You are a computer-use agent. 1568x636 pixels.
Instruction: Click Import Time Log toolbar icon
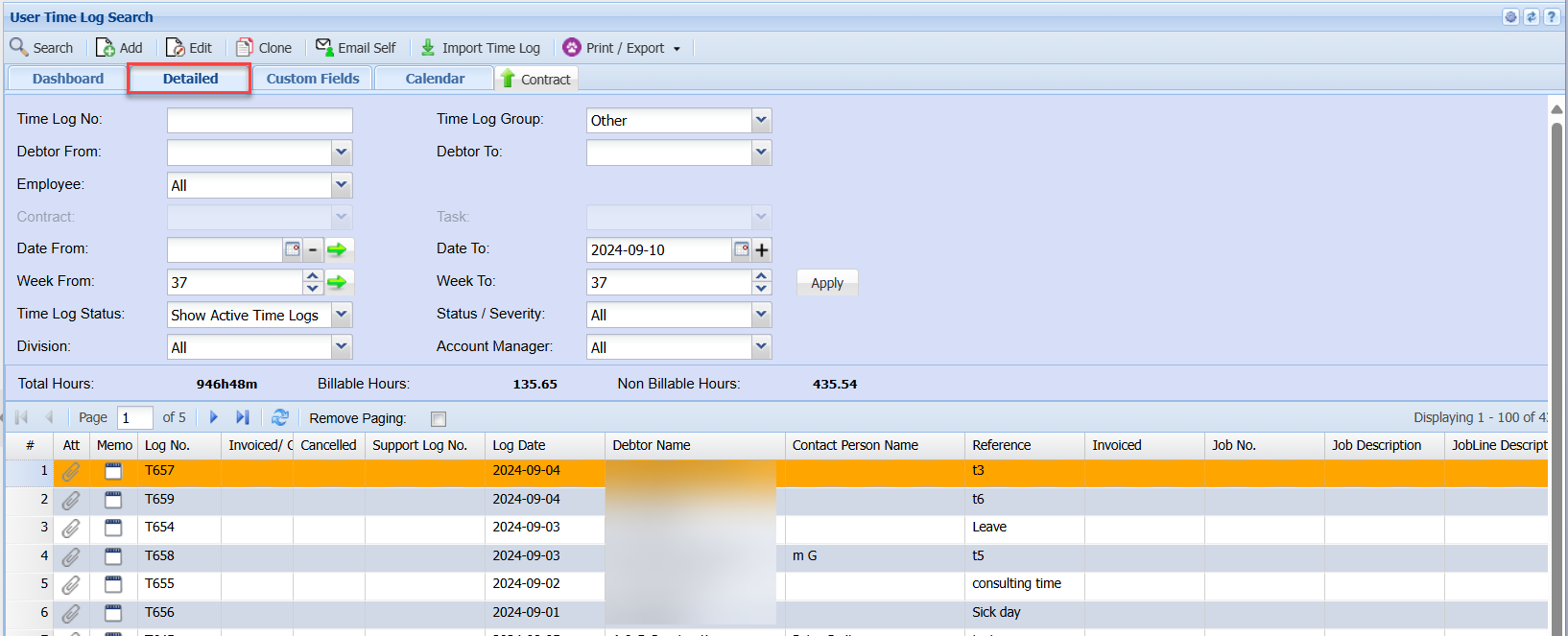tap(428, 48)
